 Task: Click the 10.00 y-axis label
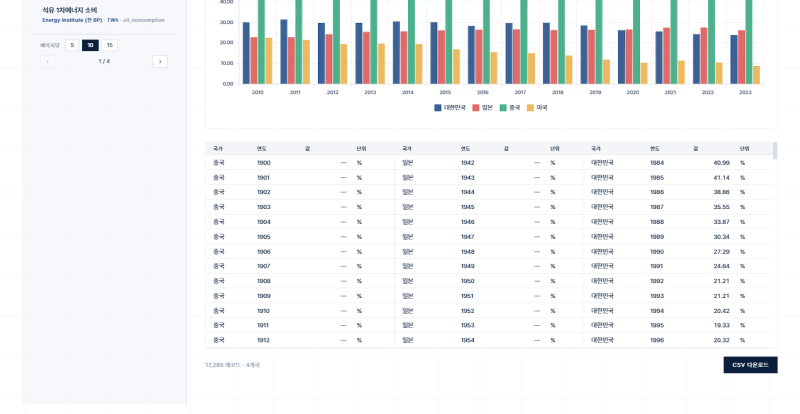[x=227, y=63]
